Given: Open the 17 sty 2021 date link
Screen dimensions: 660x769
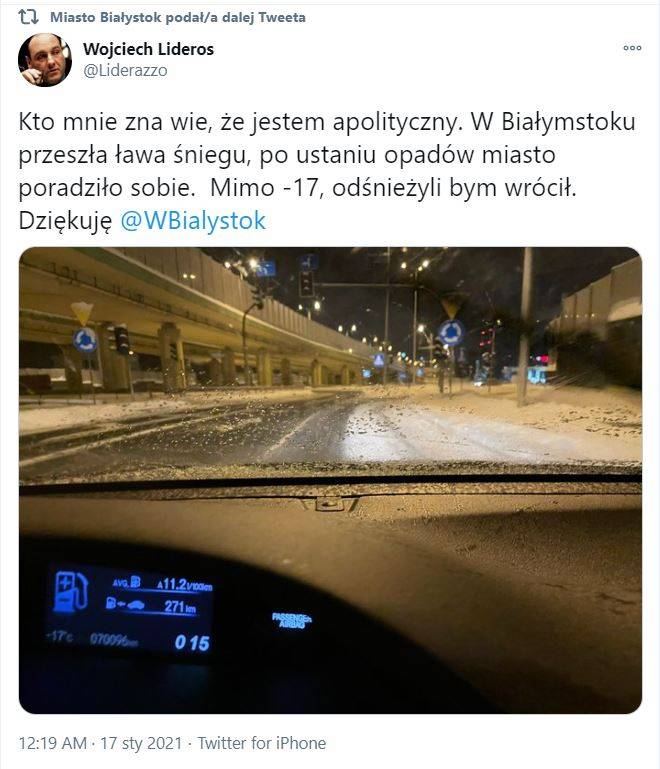Looking at the screenshot, I should [x=141, y=743].
